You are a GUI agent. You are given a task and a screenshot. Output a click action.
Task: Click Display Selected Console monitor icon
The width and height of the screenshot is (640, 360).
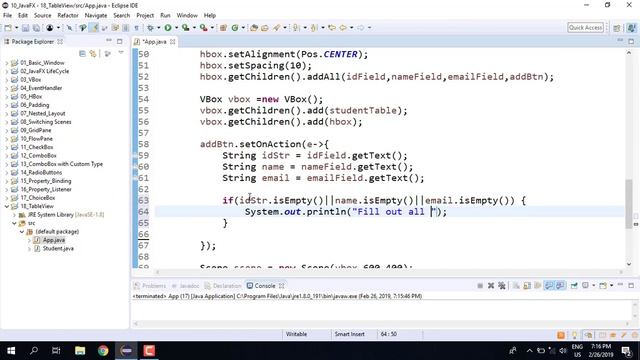pyautogui.click(x=585, y=286)
